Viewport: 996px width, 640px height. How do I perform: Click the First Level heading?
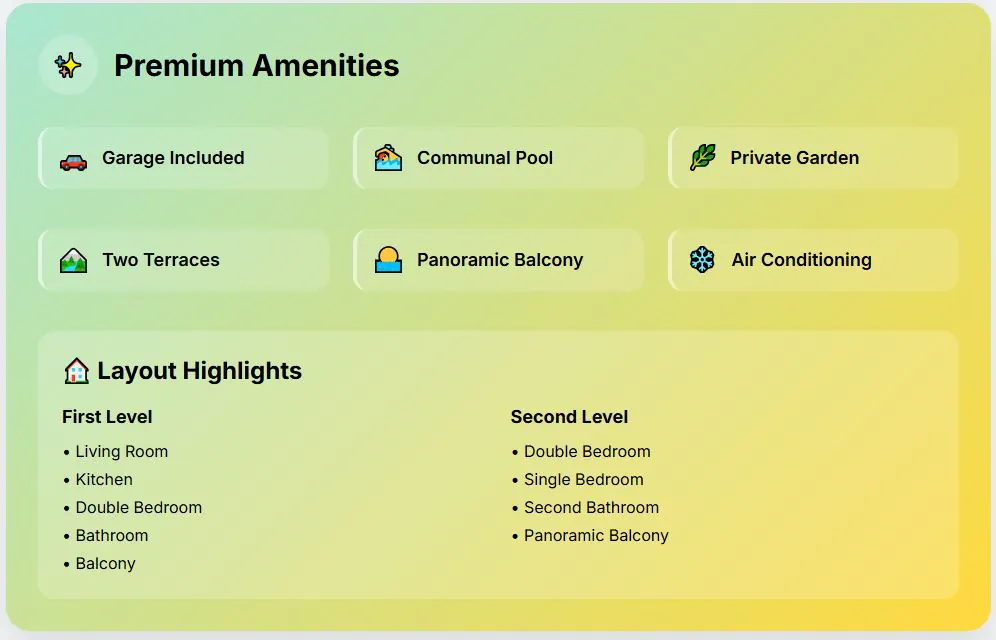(107, 417)
